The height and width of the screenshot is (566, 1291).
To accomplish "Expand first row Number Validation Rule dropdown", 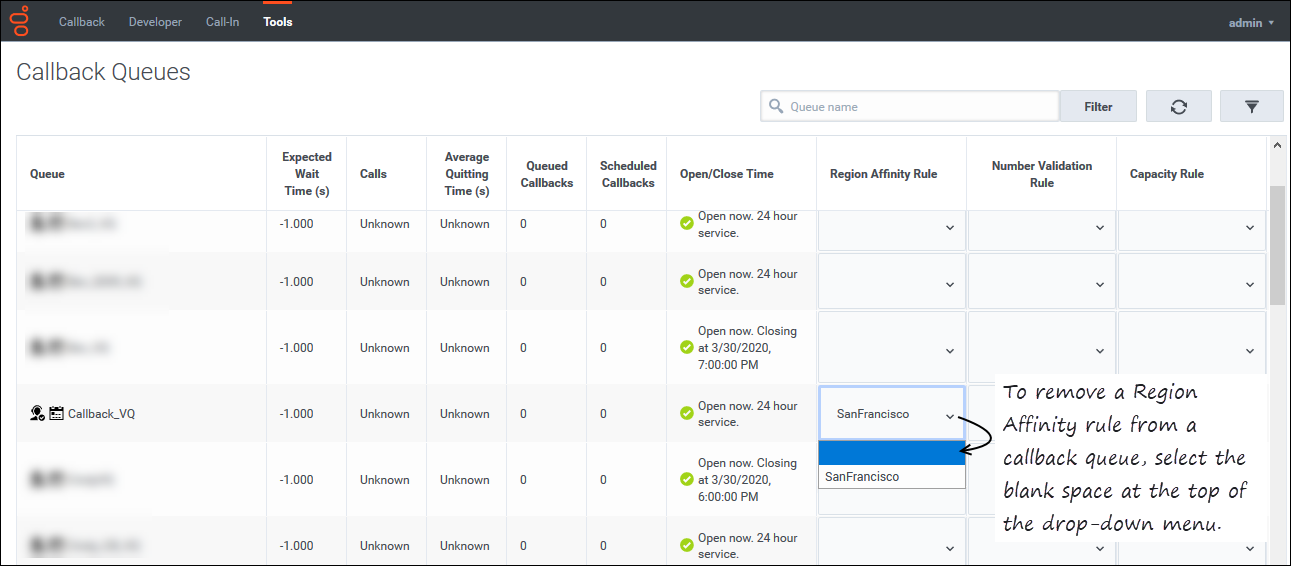I will pos(1041,228).
